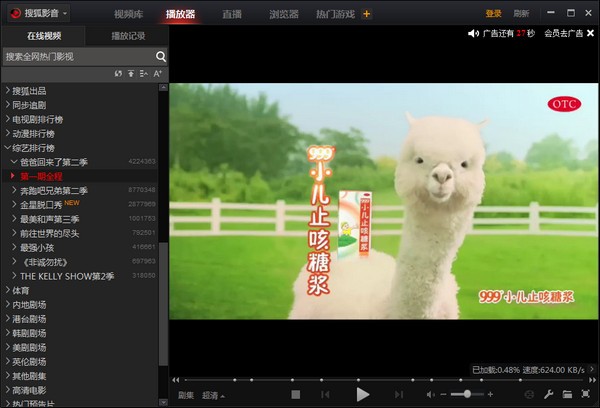Click the list sort order icon
The width and height of the screenshot is (600, 408).
(144, 73)
